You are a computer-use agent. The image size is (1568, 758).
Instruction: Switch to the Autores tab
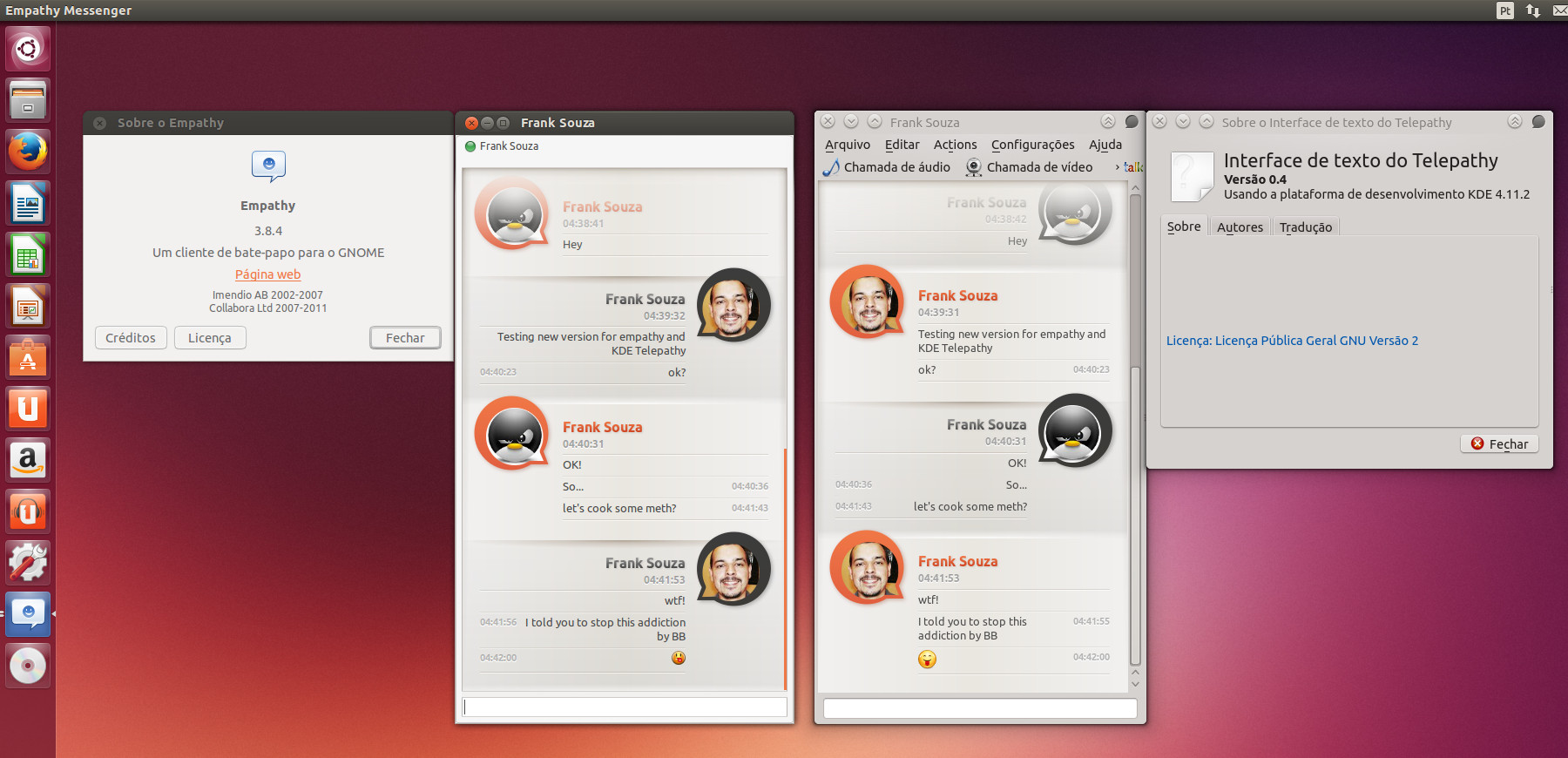tap(1240, 227)
